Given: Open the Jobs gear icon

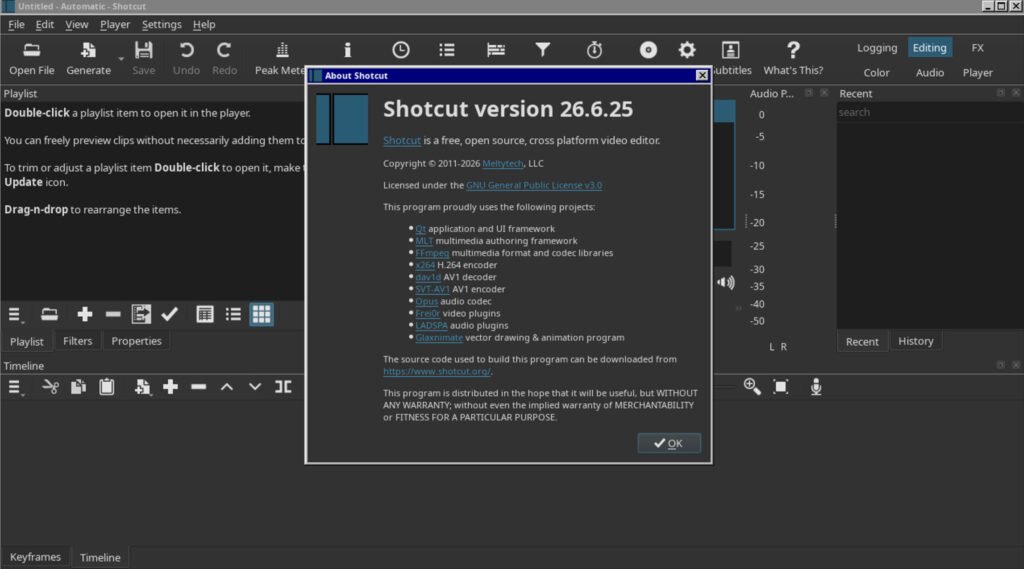Looking at the screenshot, I should (x=686, y=50).
